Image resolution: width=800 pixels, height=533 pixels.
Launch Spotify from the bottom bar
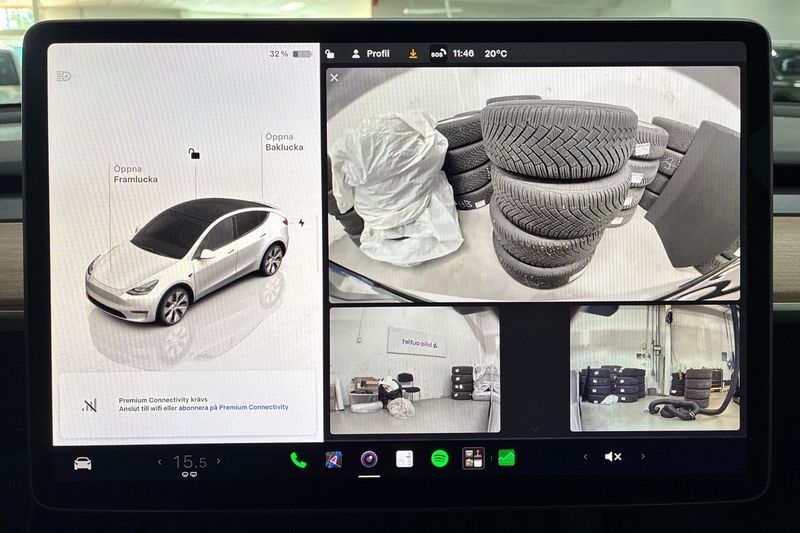(439, 459)
